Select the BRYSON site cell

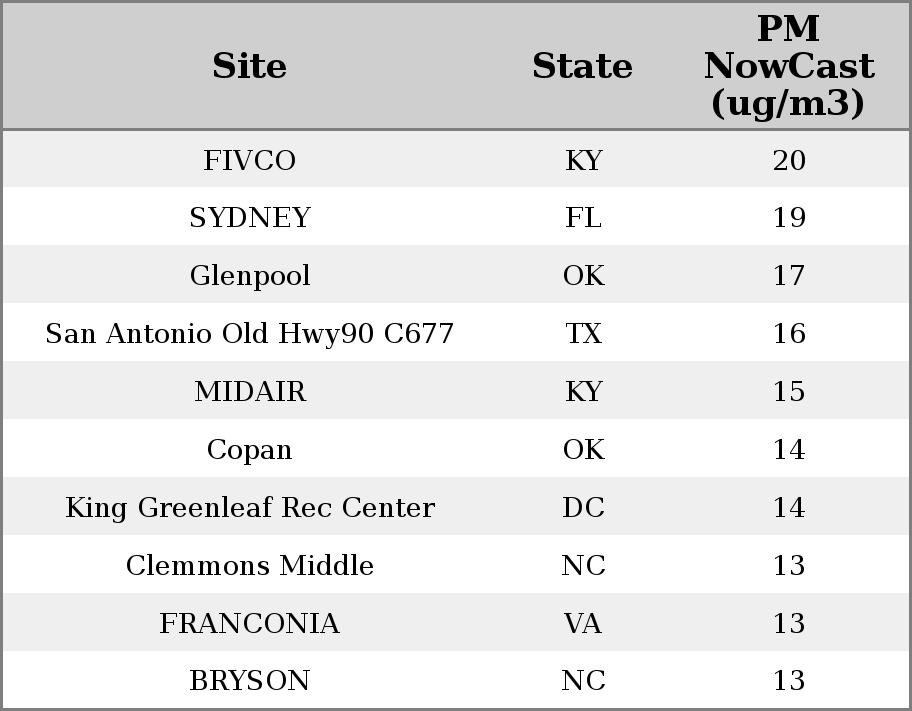pyautogui.click(x=250, y=681)
